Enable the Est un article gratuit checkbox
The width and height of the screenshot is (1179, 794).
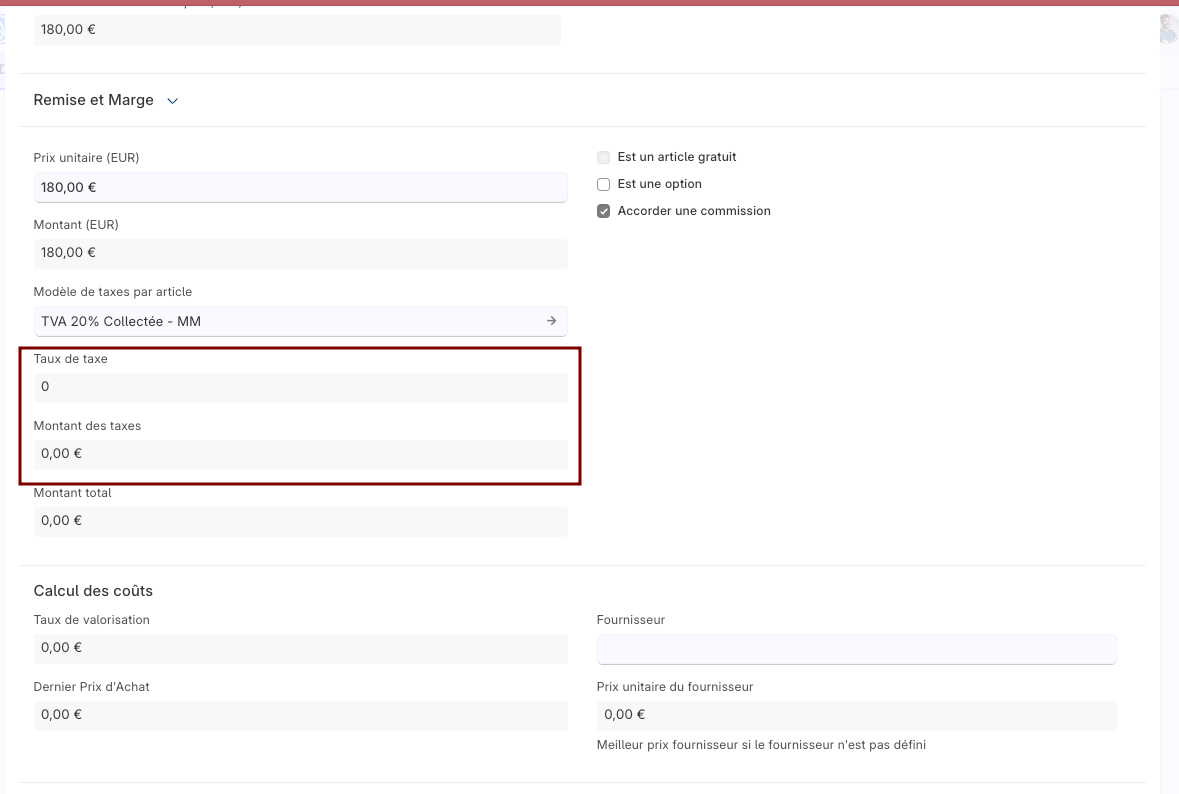pos(603,157)
